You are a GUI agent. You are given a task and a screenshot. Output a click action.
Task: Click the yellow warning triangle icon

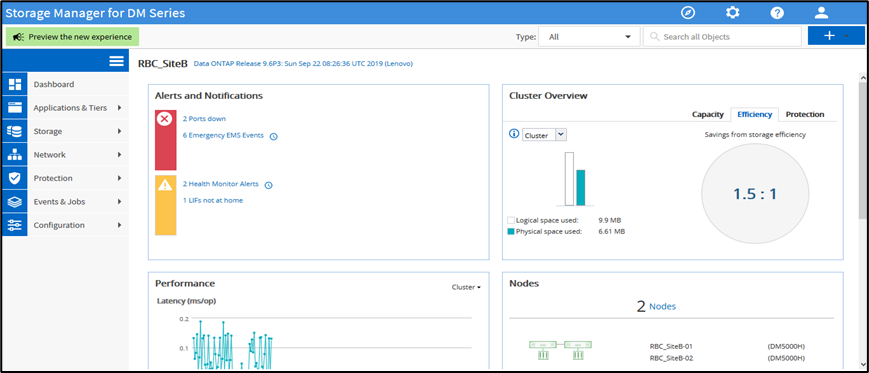pyautogui.click(x=165, y=185)
